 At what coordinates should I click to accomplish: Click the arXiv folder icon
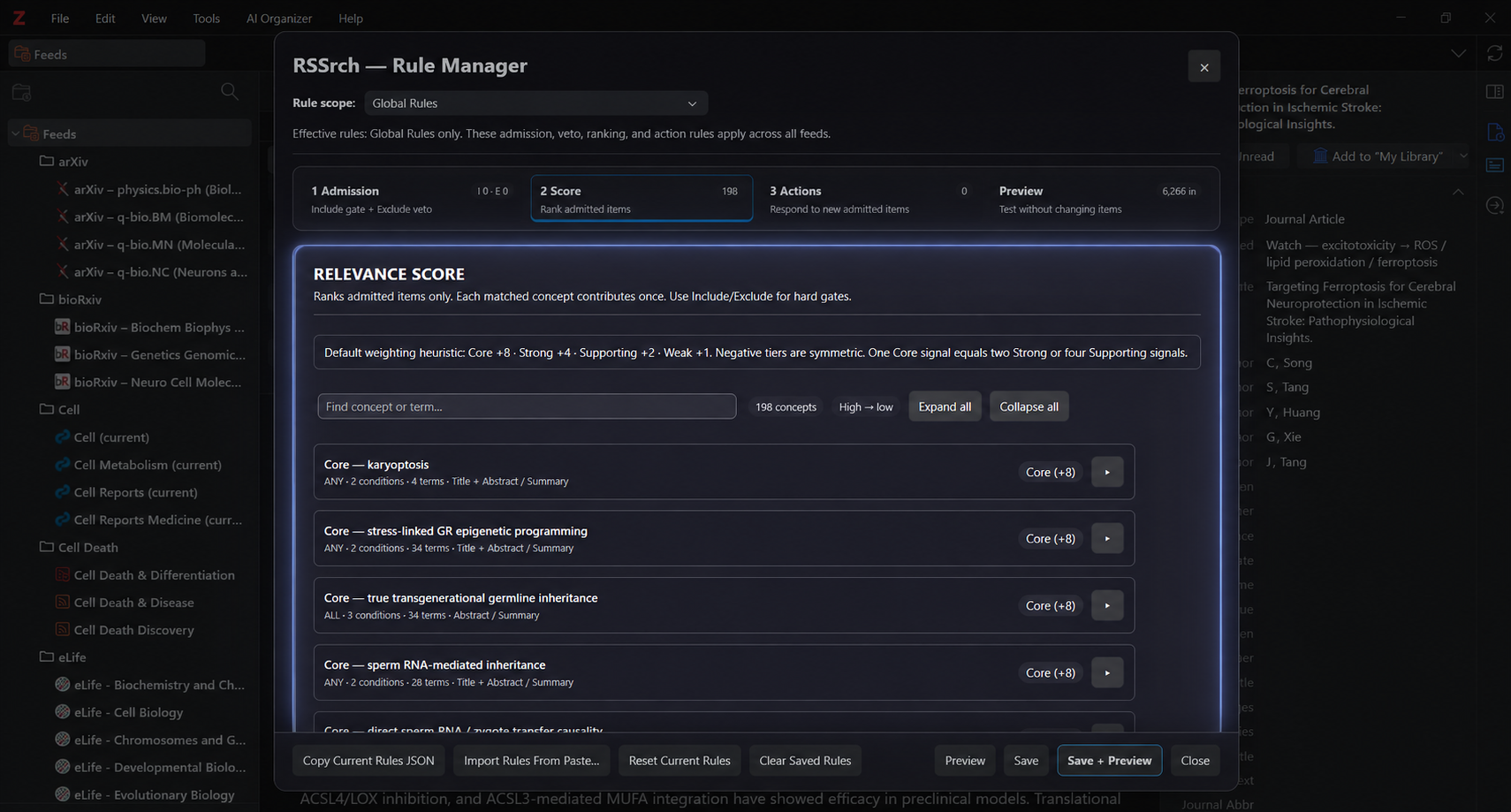[x=47, y=161]
